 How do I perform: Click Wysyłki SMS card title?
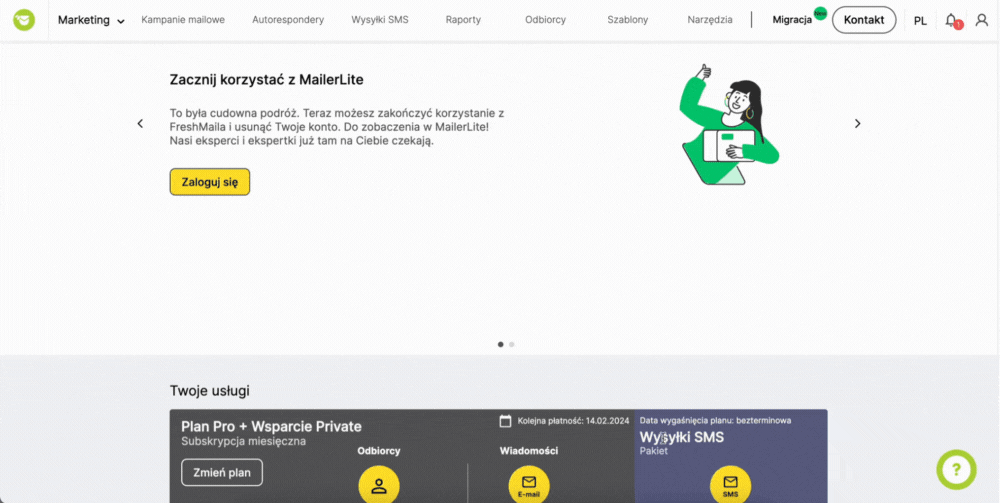(x=682, y=438)
